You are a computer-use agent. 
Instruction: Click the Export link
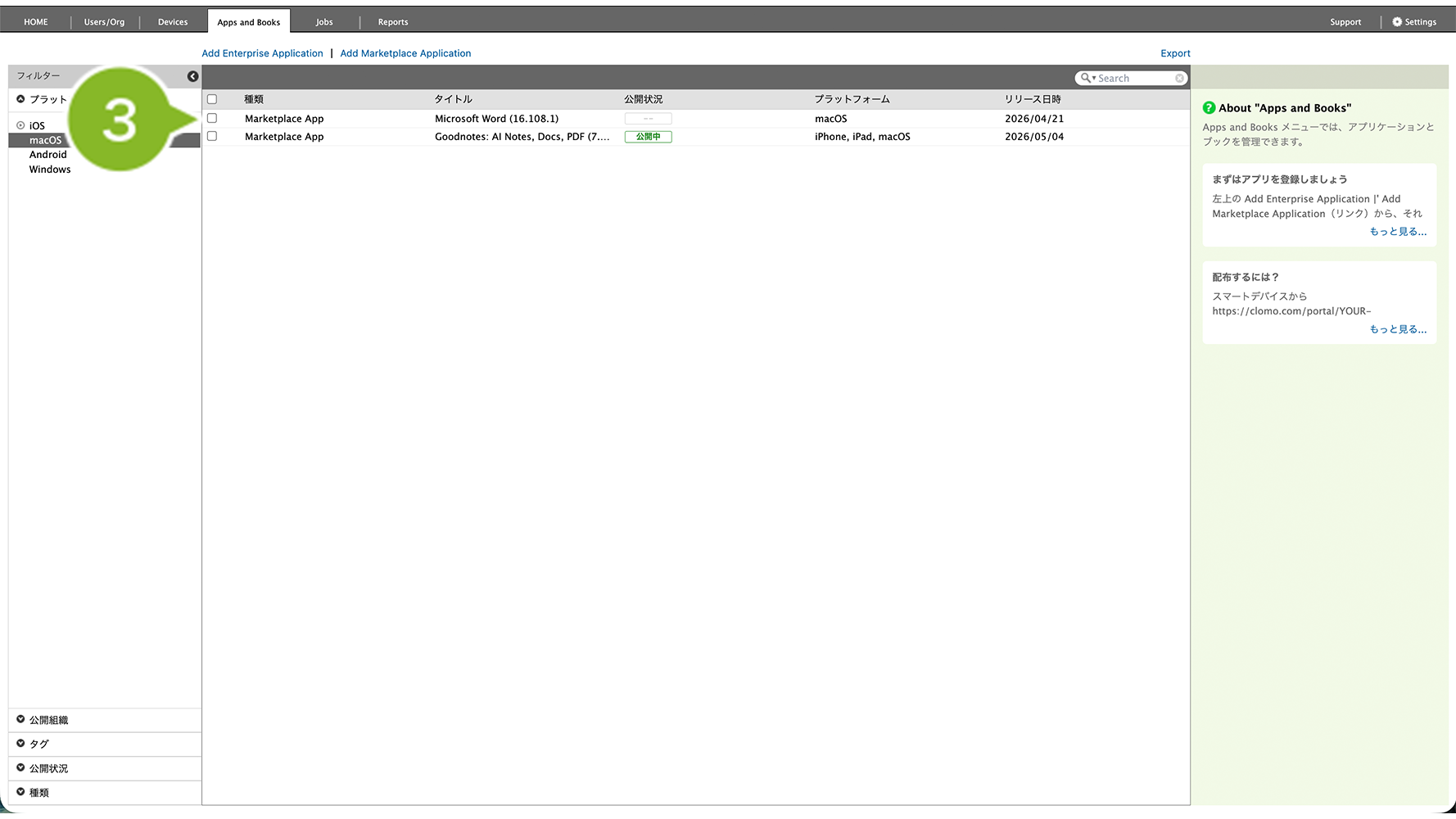[1175, 53]
